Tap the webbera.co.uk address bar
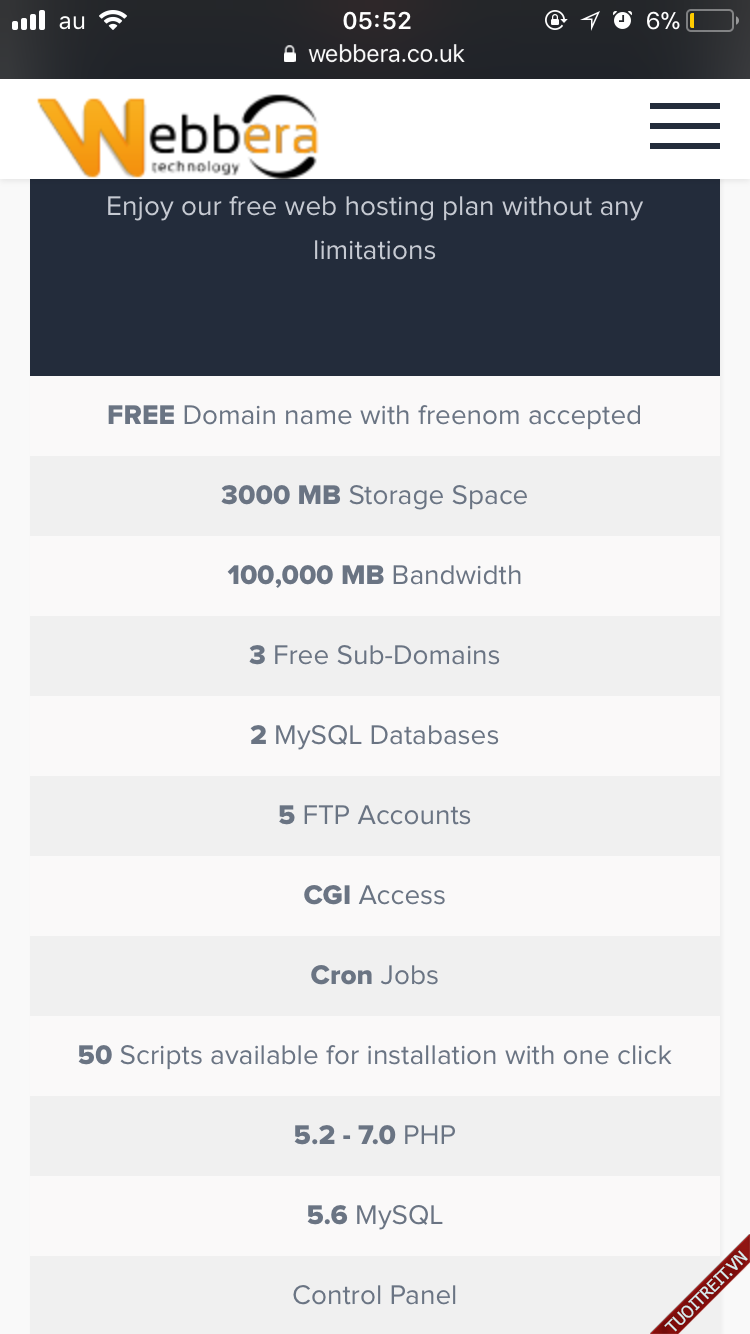This screenshot has width=750, height=1334. click(x=386, y=54)
